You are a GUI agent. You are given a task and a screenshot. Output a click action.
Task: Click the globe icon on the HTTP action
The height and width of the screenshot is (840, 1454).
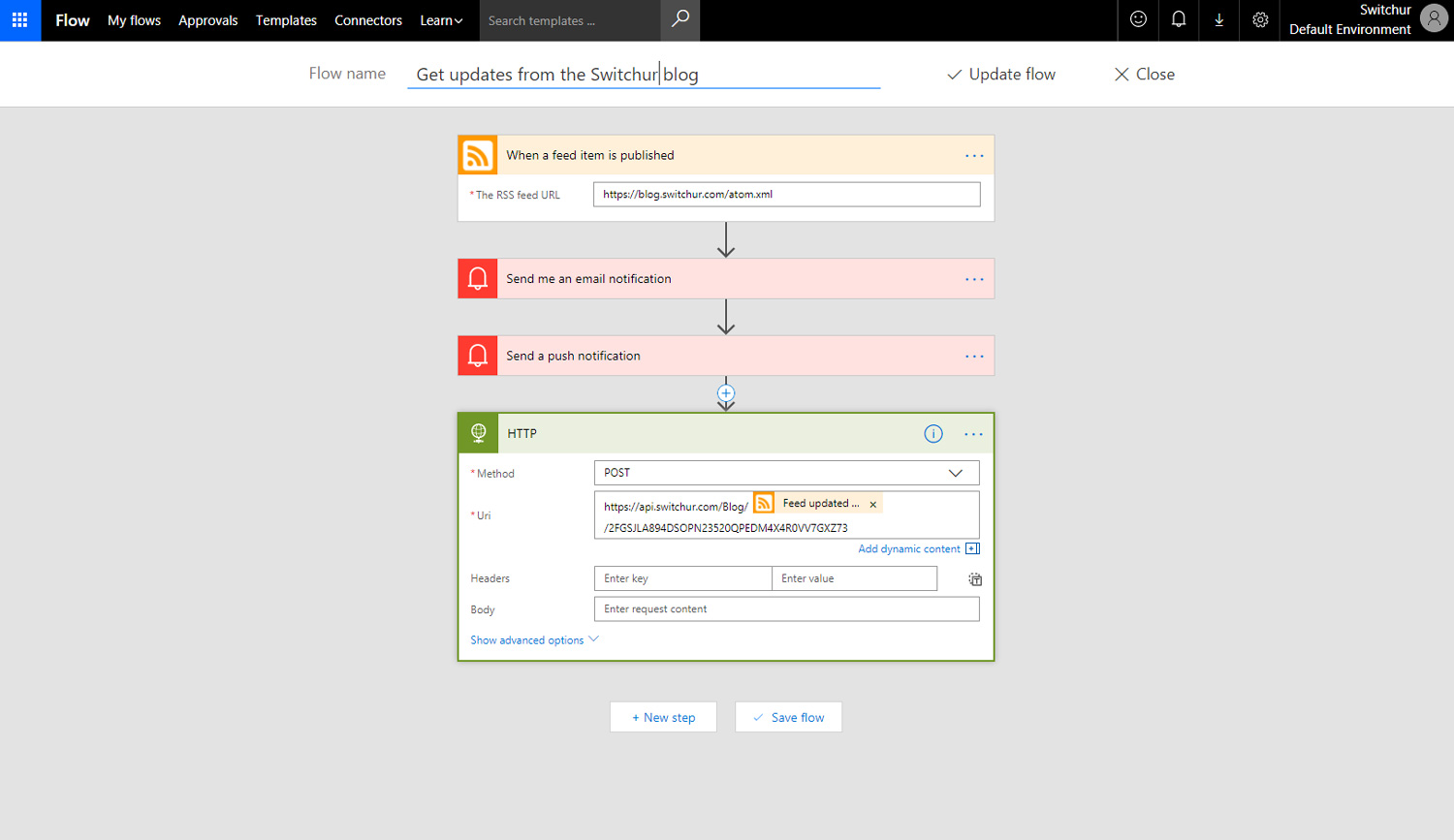477,433
